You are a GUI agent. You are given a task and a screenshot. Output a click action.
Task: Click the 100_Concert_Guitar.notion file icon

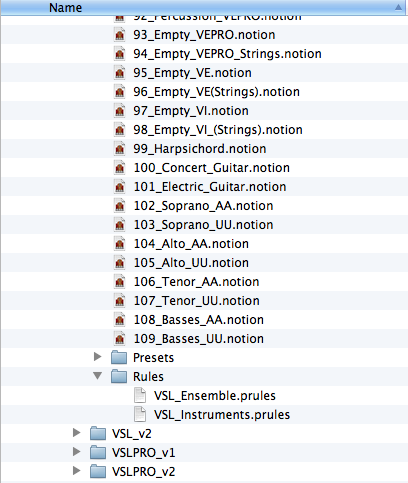coord(120,168)
